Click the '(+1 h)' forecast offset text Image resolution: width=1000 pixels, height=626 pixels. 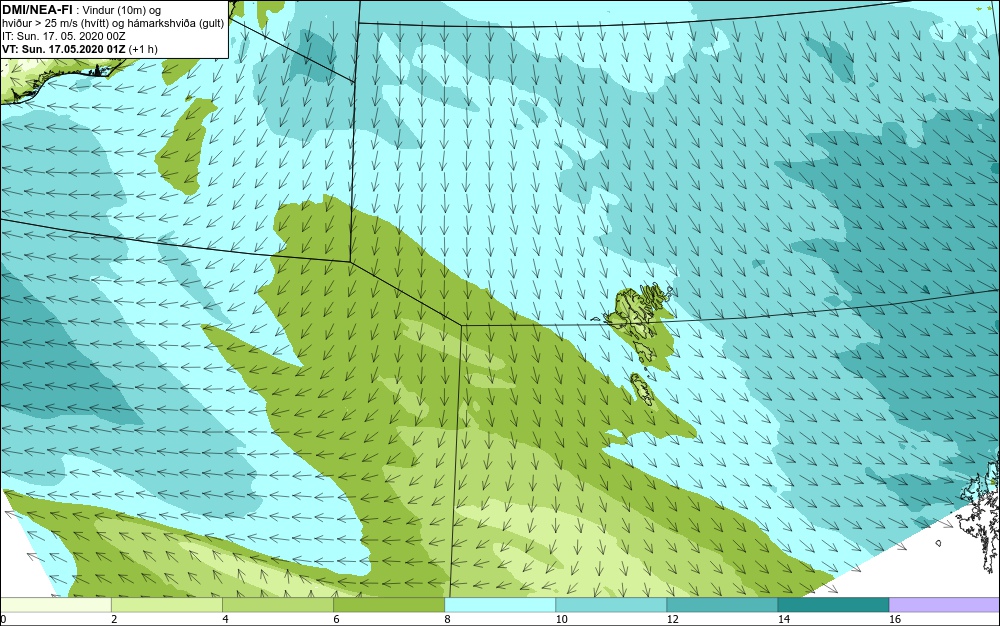(143, 49)
